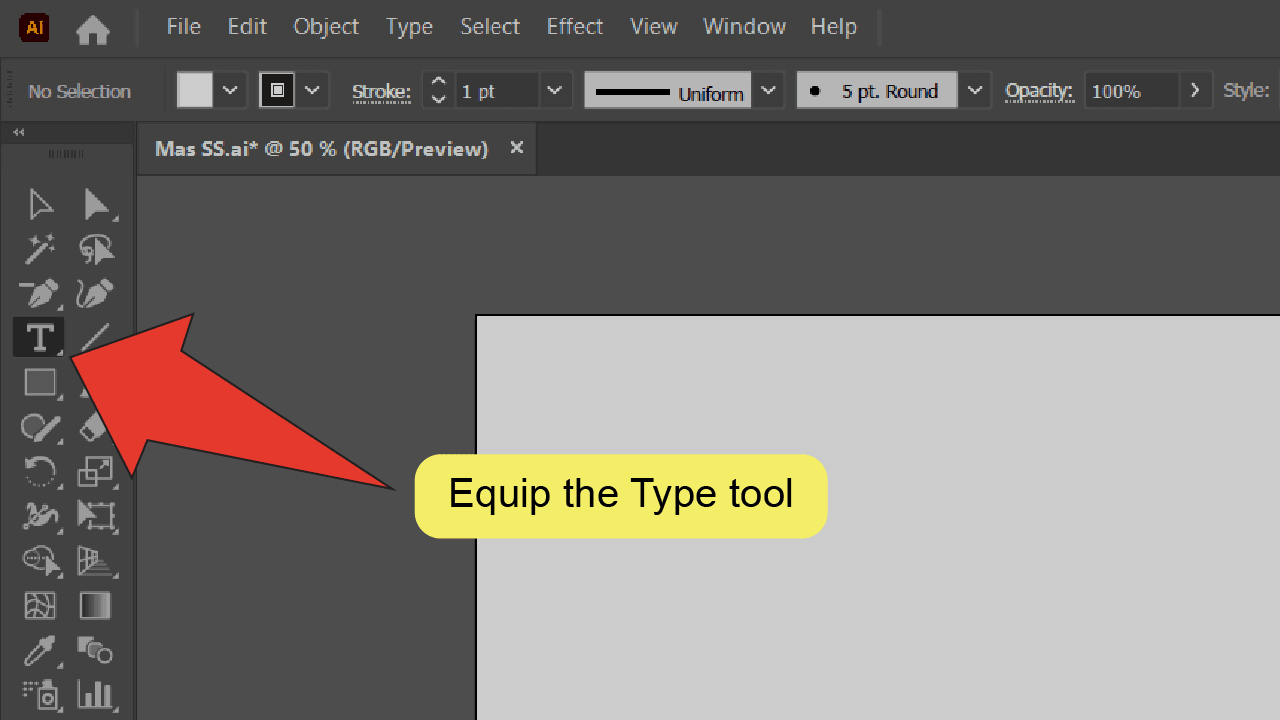Open the Type menu
This screenshot has width=1280, height=720.
point(409,27)
